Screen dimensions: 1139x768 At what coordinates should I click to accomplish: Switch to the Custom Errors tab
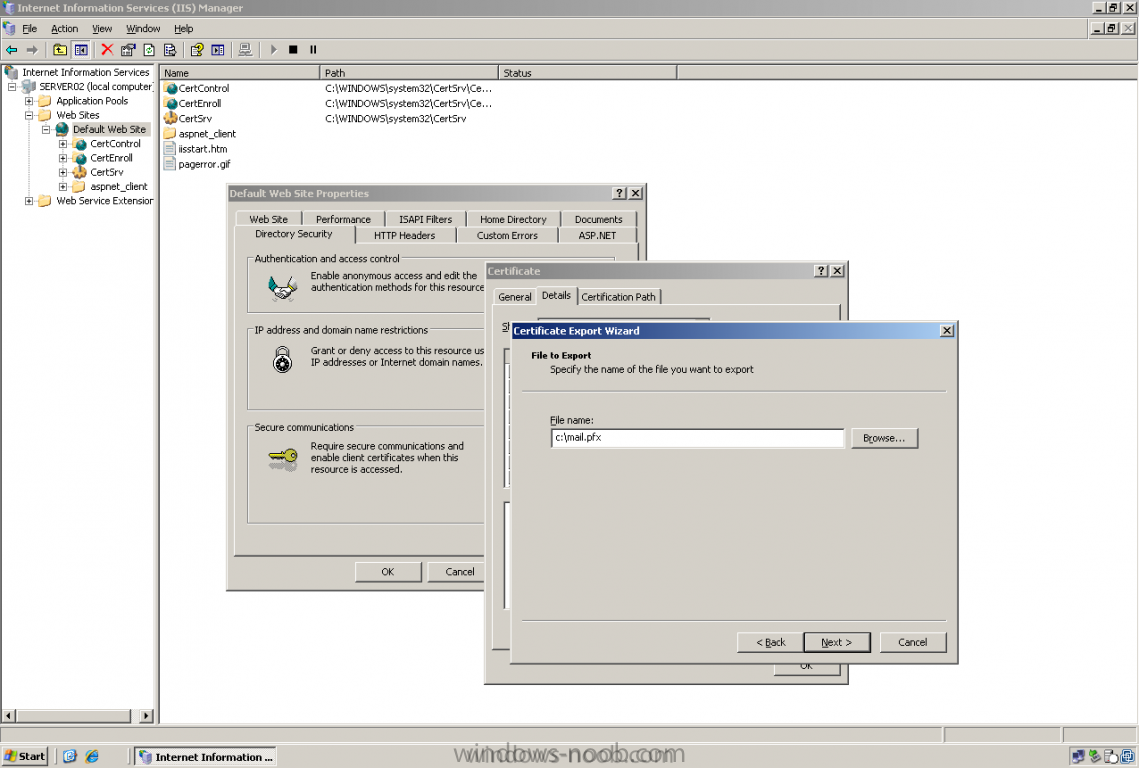pos(507,235)
